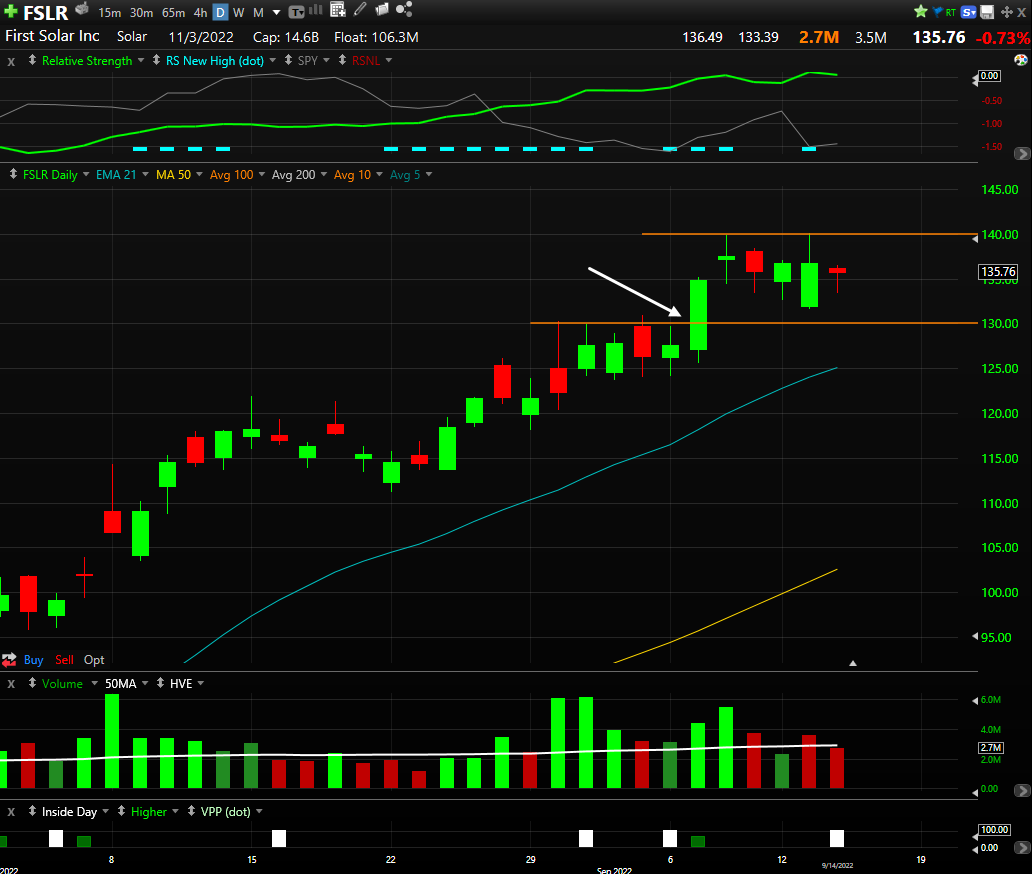Open the blue S scaling dropdown

(x=968, y=12)
